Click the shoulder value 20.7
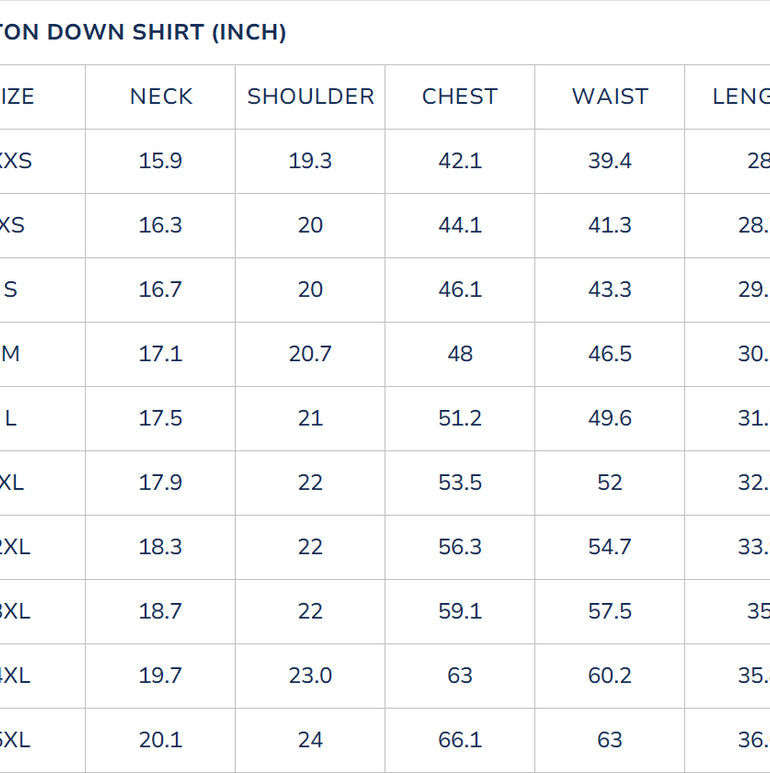Image resolution: width=770 pixels, height=773 pixels. tap(310, 354)
